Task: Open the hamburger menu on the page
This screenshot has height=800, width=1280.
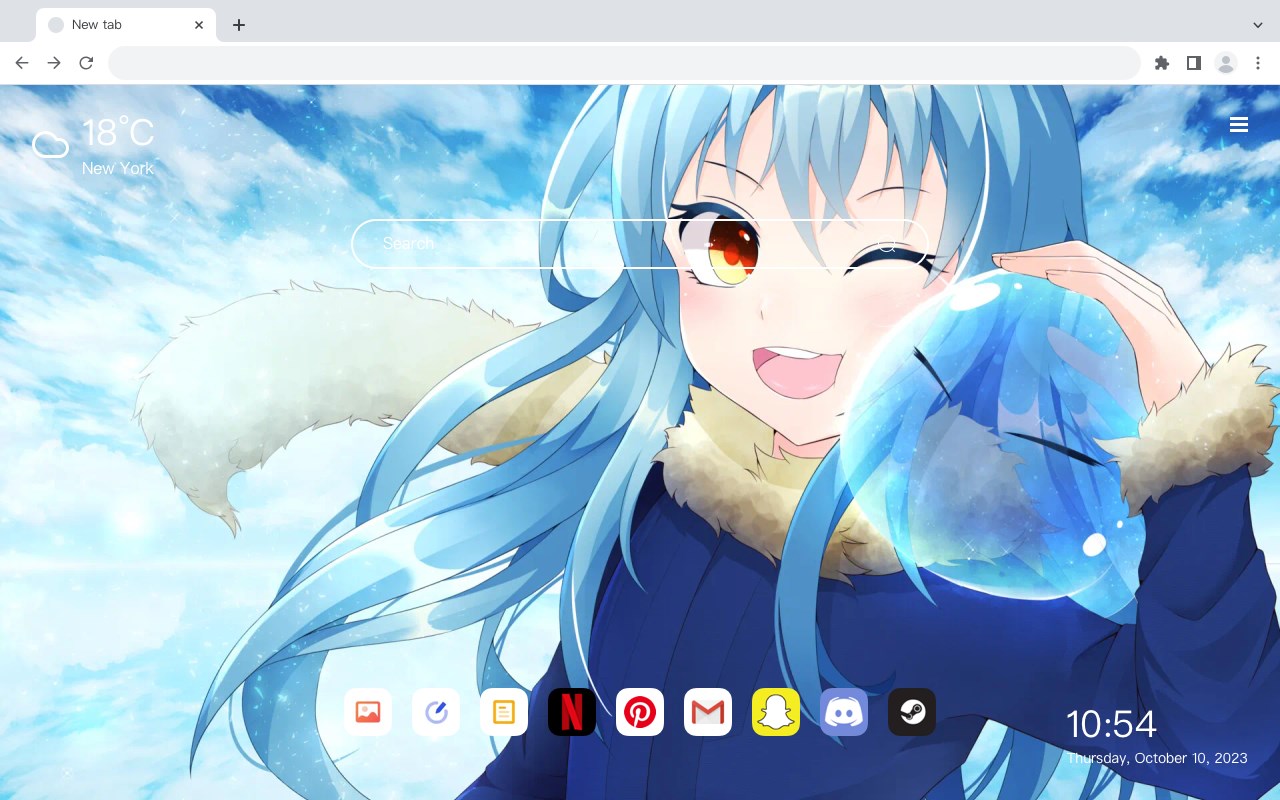Action: coord(1239,125)
